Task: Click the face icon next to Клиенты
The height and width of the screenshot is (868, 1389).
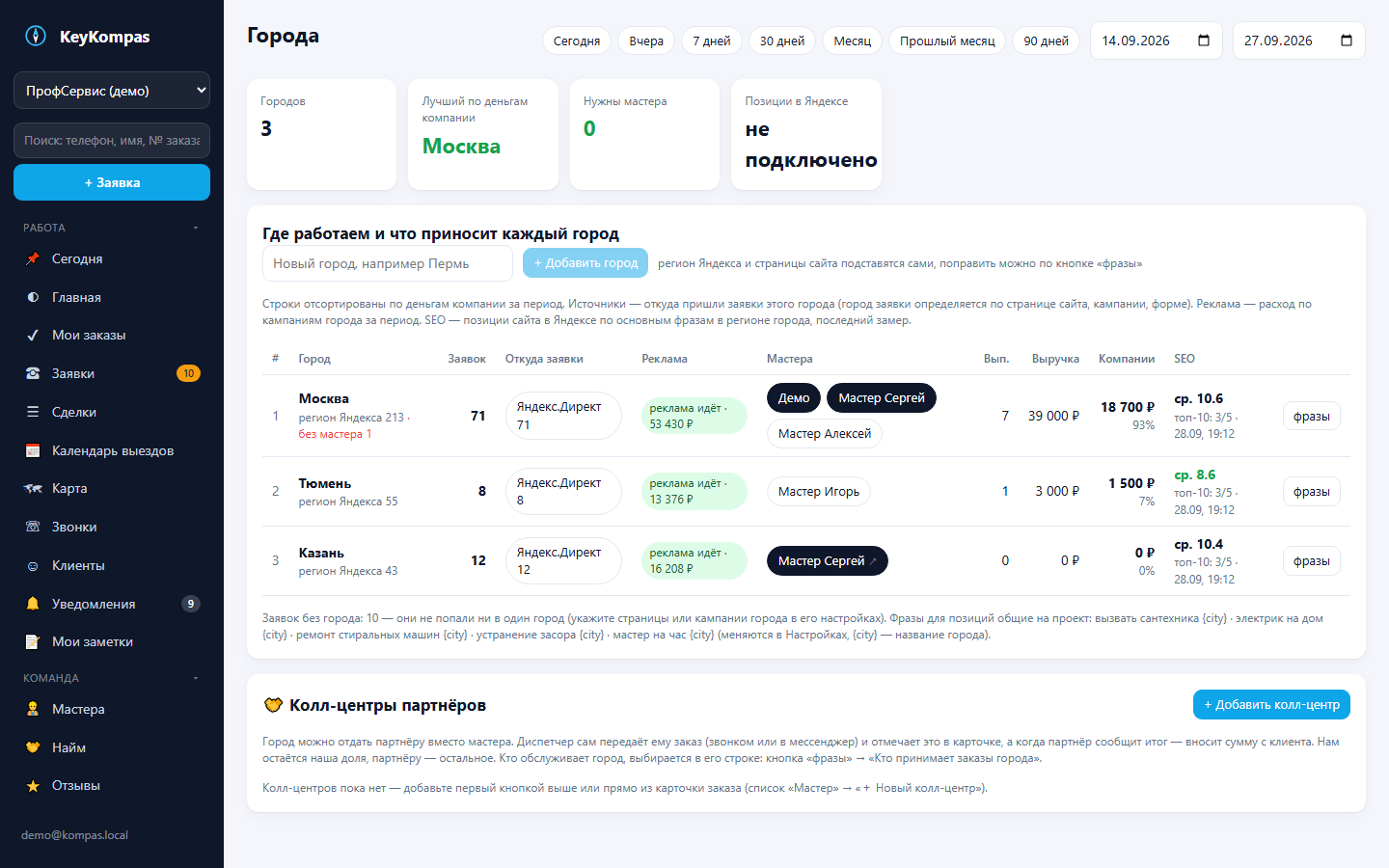Action: click(x=33, y=565)
